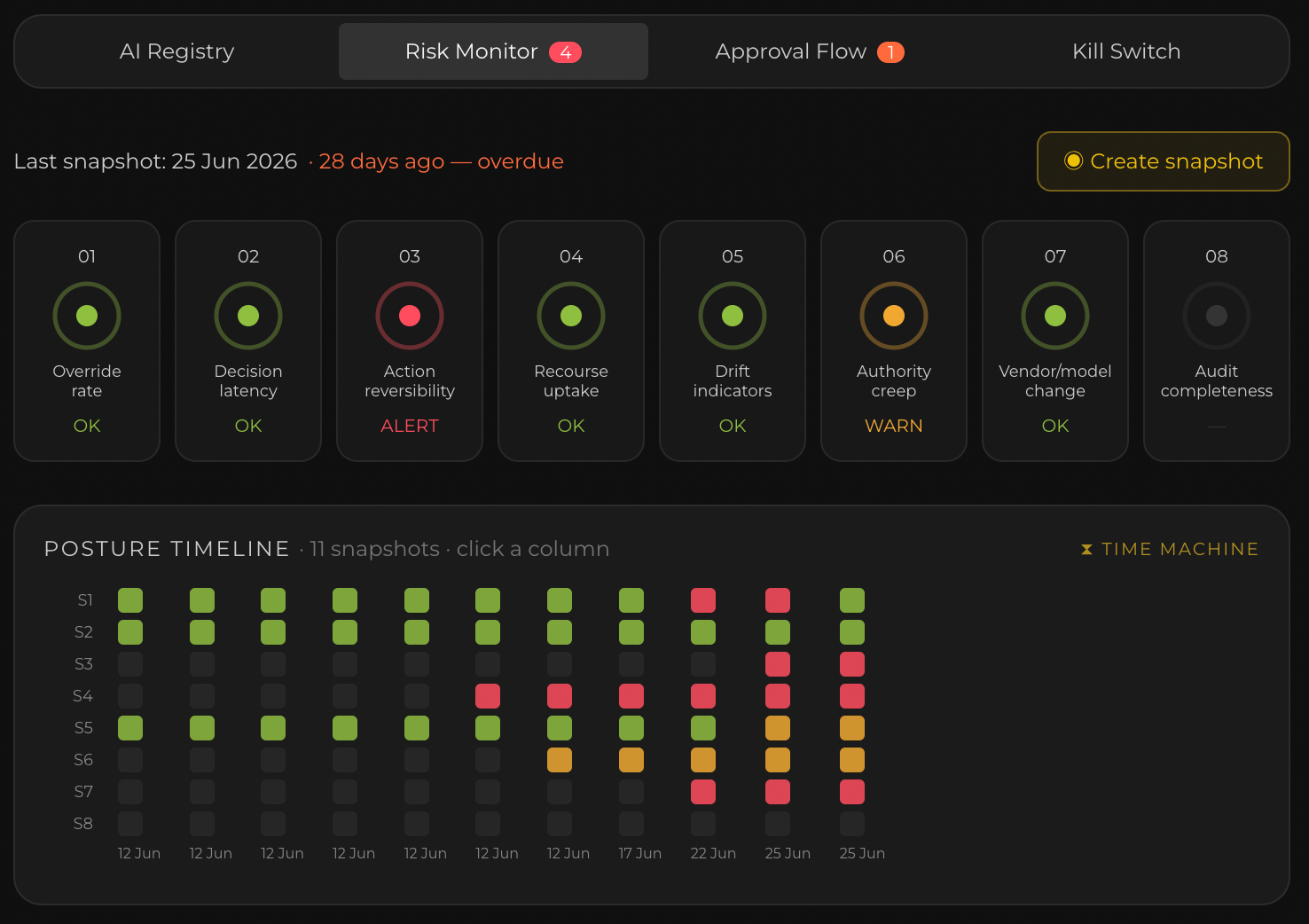The image size is (1309, 924).
Task: Click the grey Audit completeness indicator
Action: (1217, 316)
